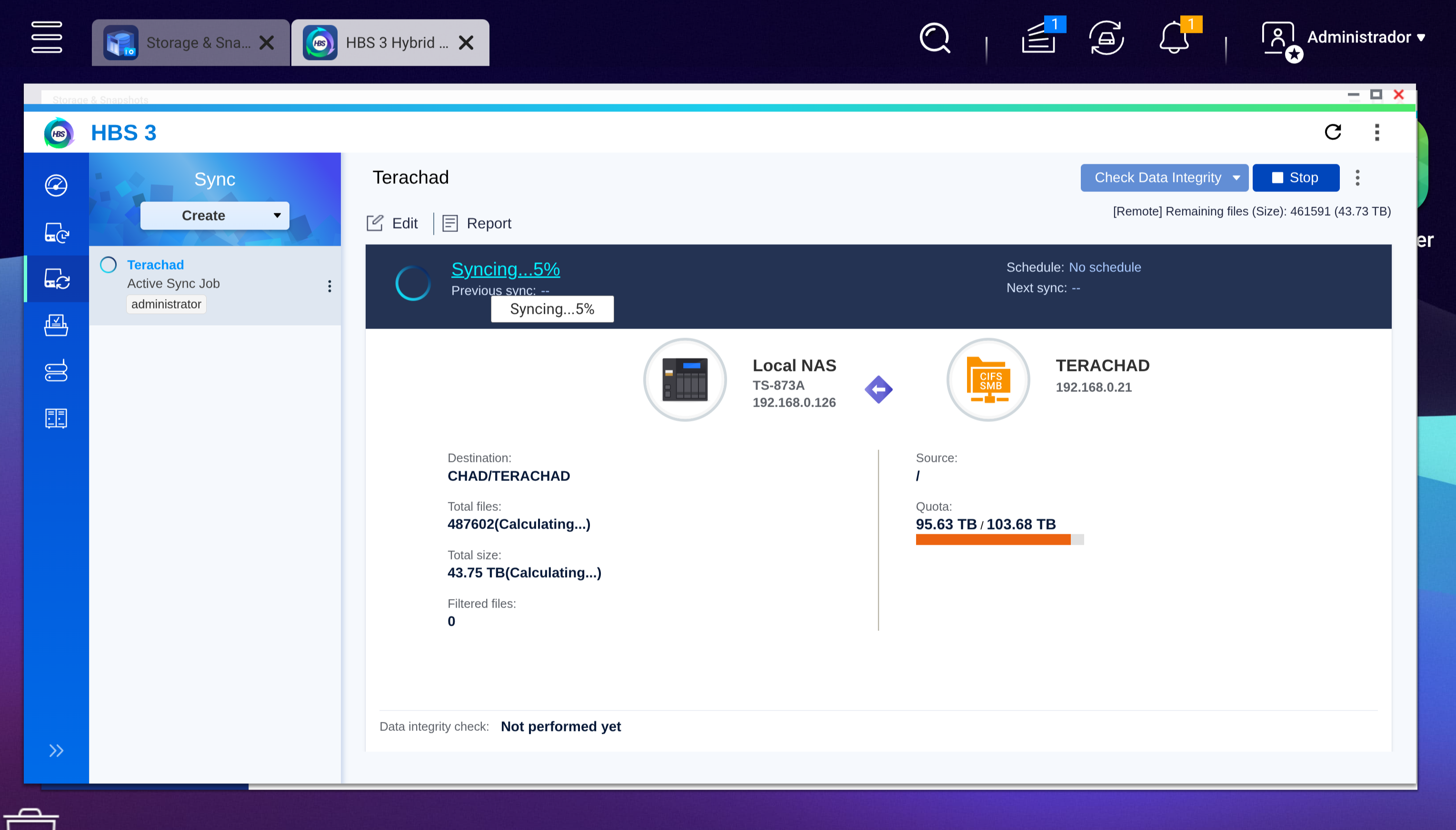Open the desktop search magnifier
The image size is (1456, 830).
pyautogui.click(x=935, y=38)
